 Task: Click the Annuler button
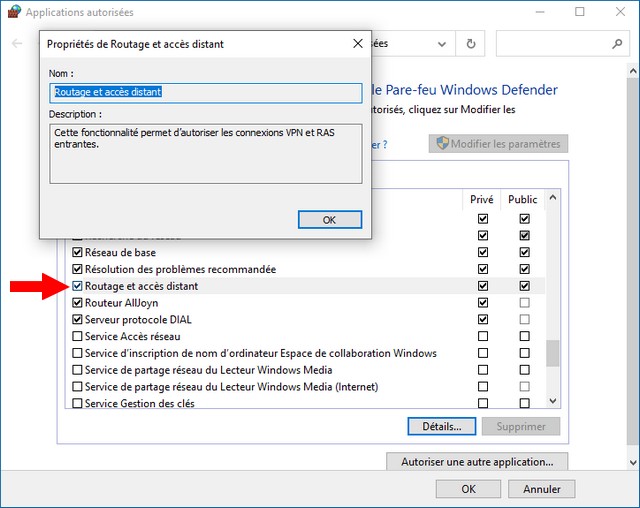(542, 489)
